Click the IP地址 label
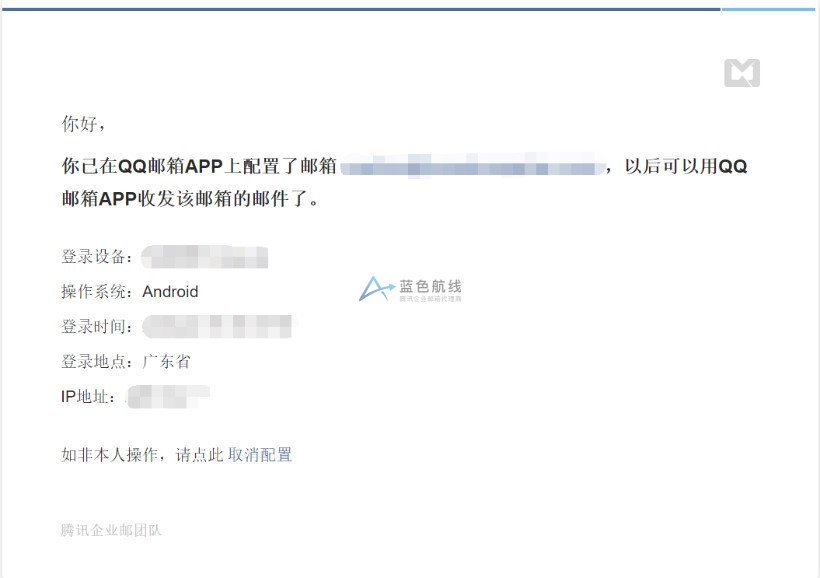 88,396
